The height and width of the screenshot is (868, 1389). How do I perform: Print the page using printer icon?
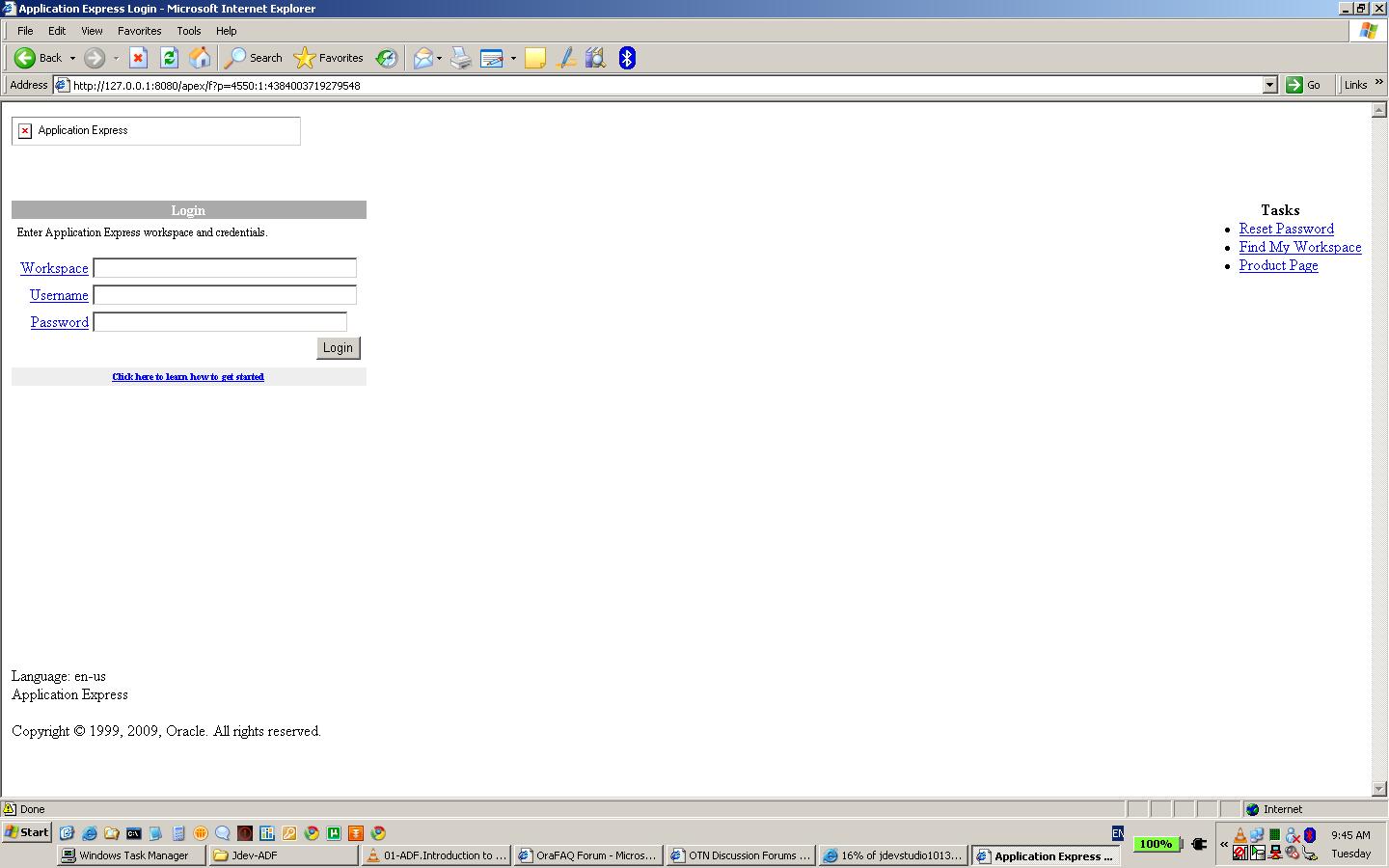pos(461,58)
